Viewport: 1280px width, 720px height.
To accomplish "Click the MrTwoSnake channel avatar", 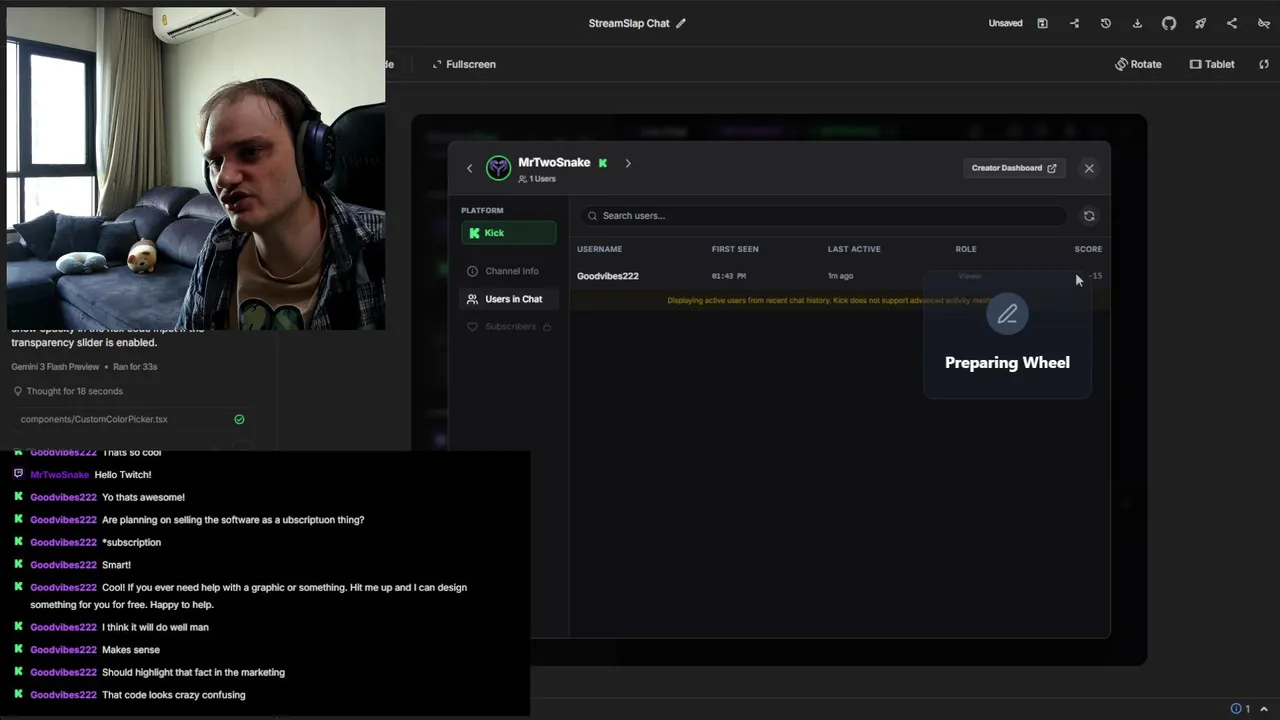I will [498, 168].
